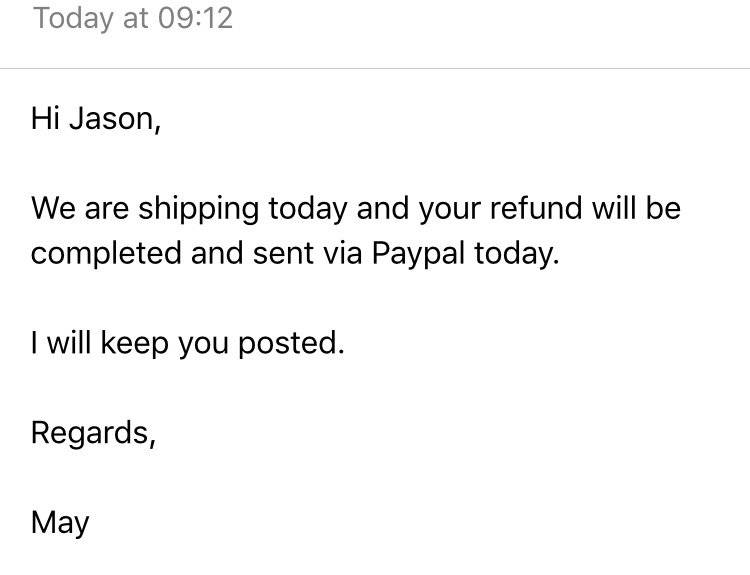Click the word "refund" in the message
This screenshot has width=750, height=575.
pyautogui.click(x=536, y=208)
